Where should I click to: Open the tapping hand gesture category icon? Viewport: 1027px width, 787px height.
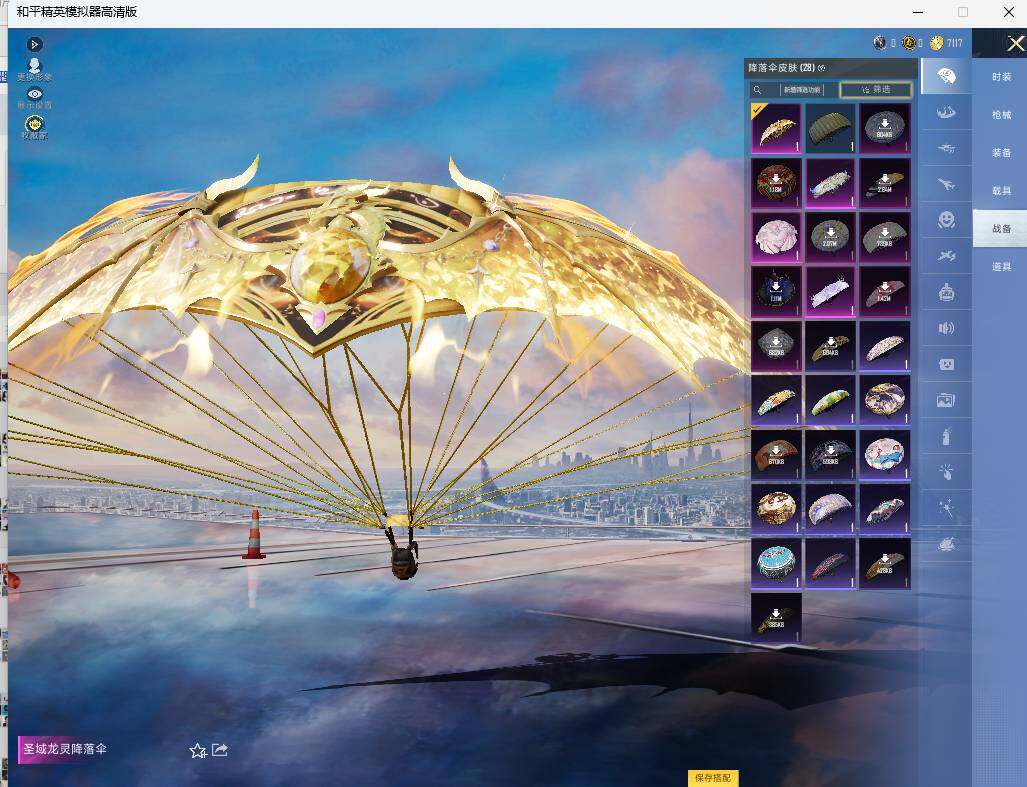[x=946, y=472]
